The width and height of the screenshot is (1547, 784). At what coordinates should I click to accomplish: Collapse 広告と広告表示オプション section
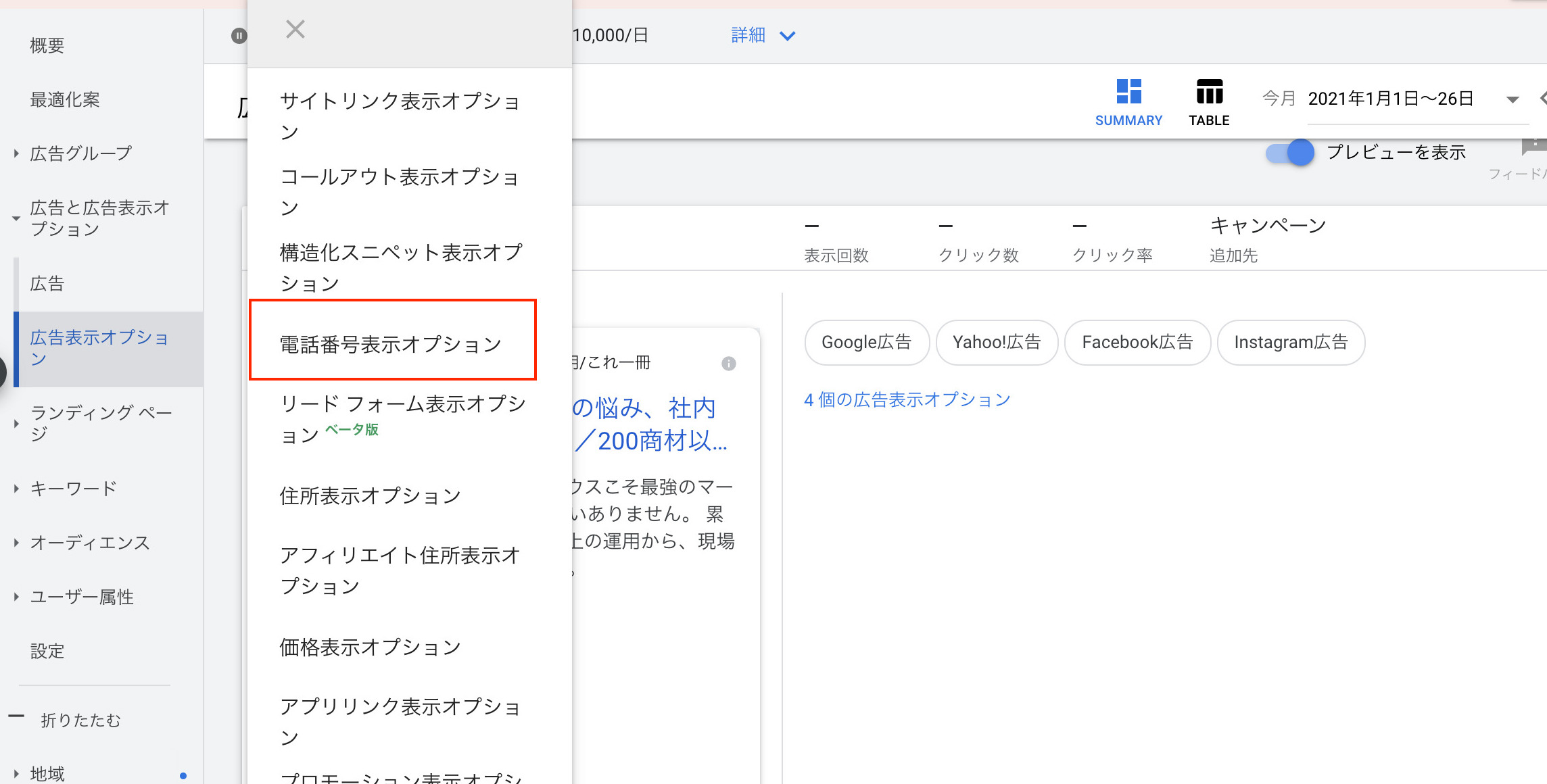click(16, 218)
